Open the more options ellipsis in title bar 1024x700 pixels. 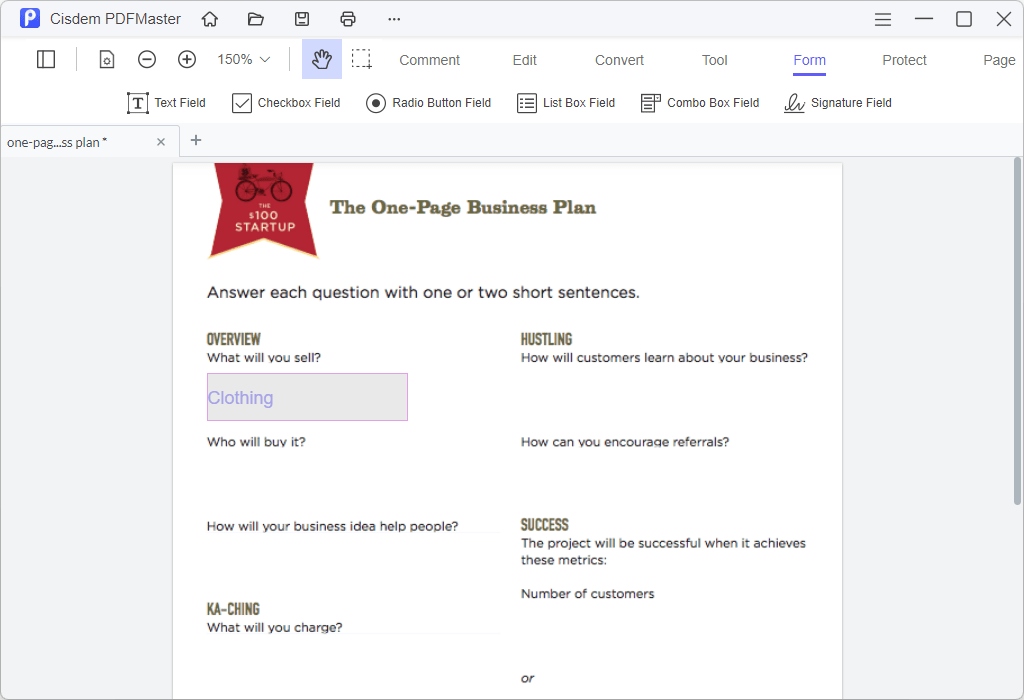click(394, 19)
